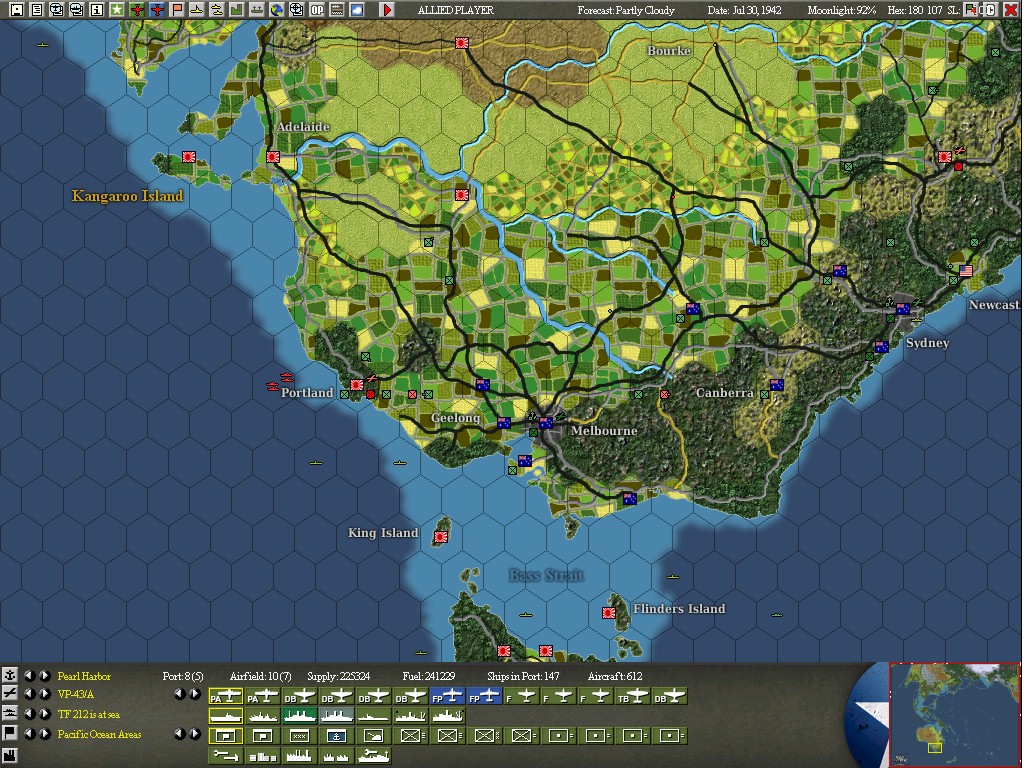Click the Pacific Ocean Areas command label
This screenshot has width=1024, height=768.
click(99, 734)
